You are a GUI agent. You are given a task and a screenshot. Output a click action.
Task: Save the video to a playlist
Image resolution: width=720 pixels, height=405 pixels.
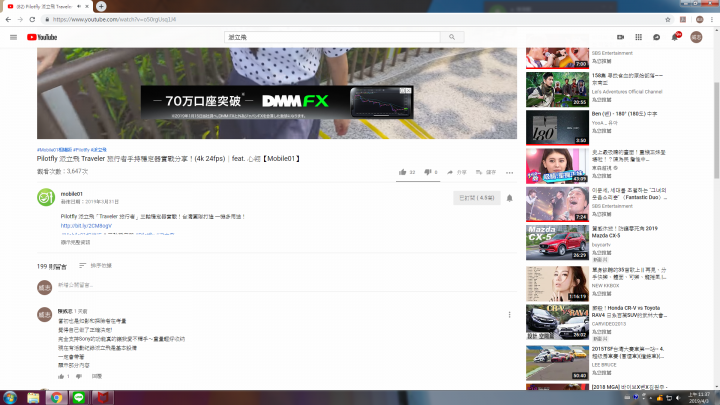pos(486,172)
